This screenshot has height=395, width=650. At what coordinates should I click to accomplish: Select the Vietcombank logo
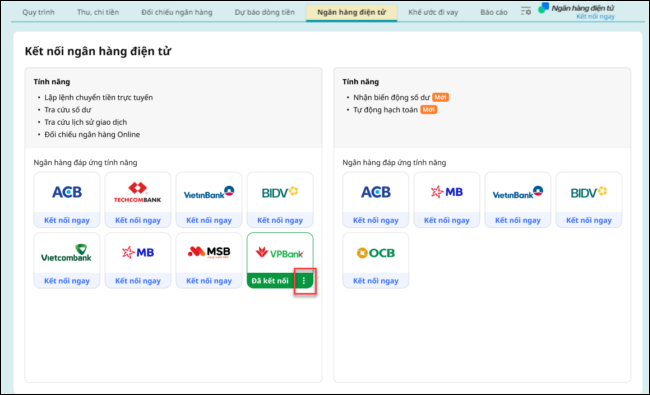pos(66,253)
